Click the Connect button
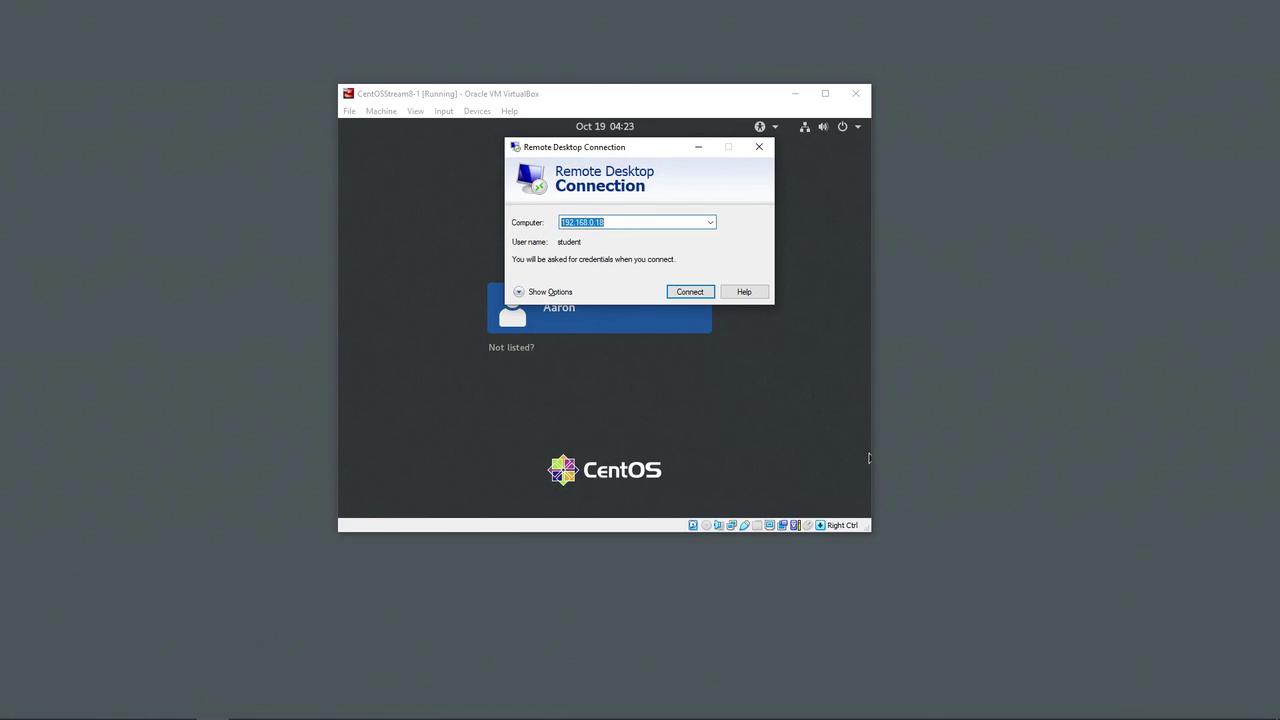Image resolution: width=1280 pixels, height=720 pixels. pos(690,292)
